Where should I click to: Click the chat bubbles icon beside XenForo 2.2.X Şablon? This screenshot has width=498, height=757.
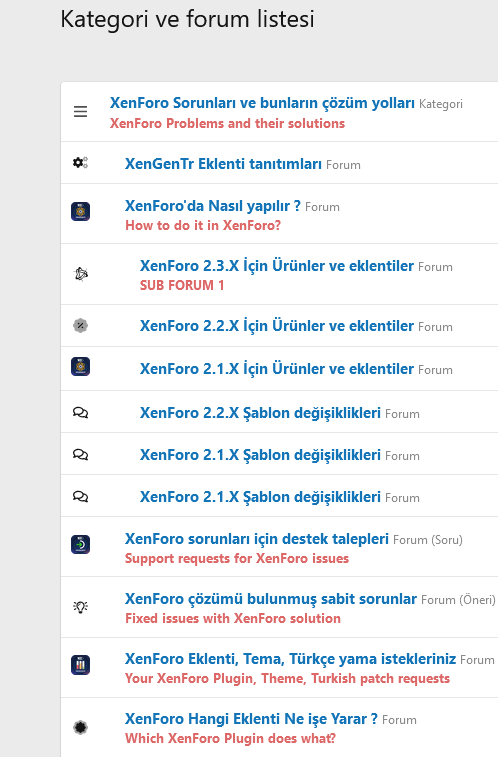(81, 413)
